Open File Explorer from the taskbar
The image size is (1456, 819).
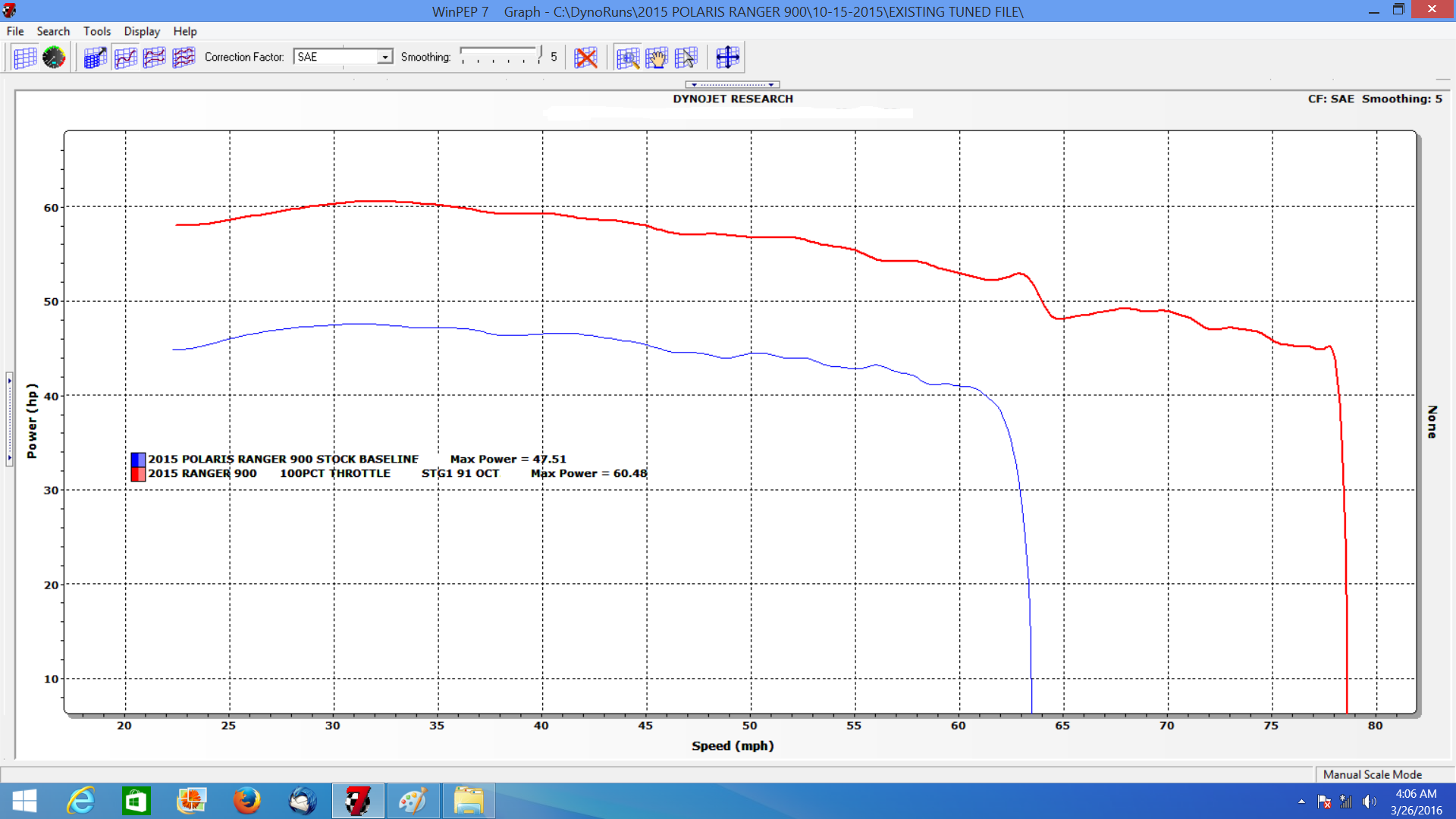tap(469, 801)
